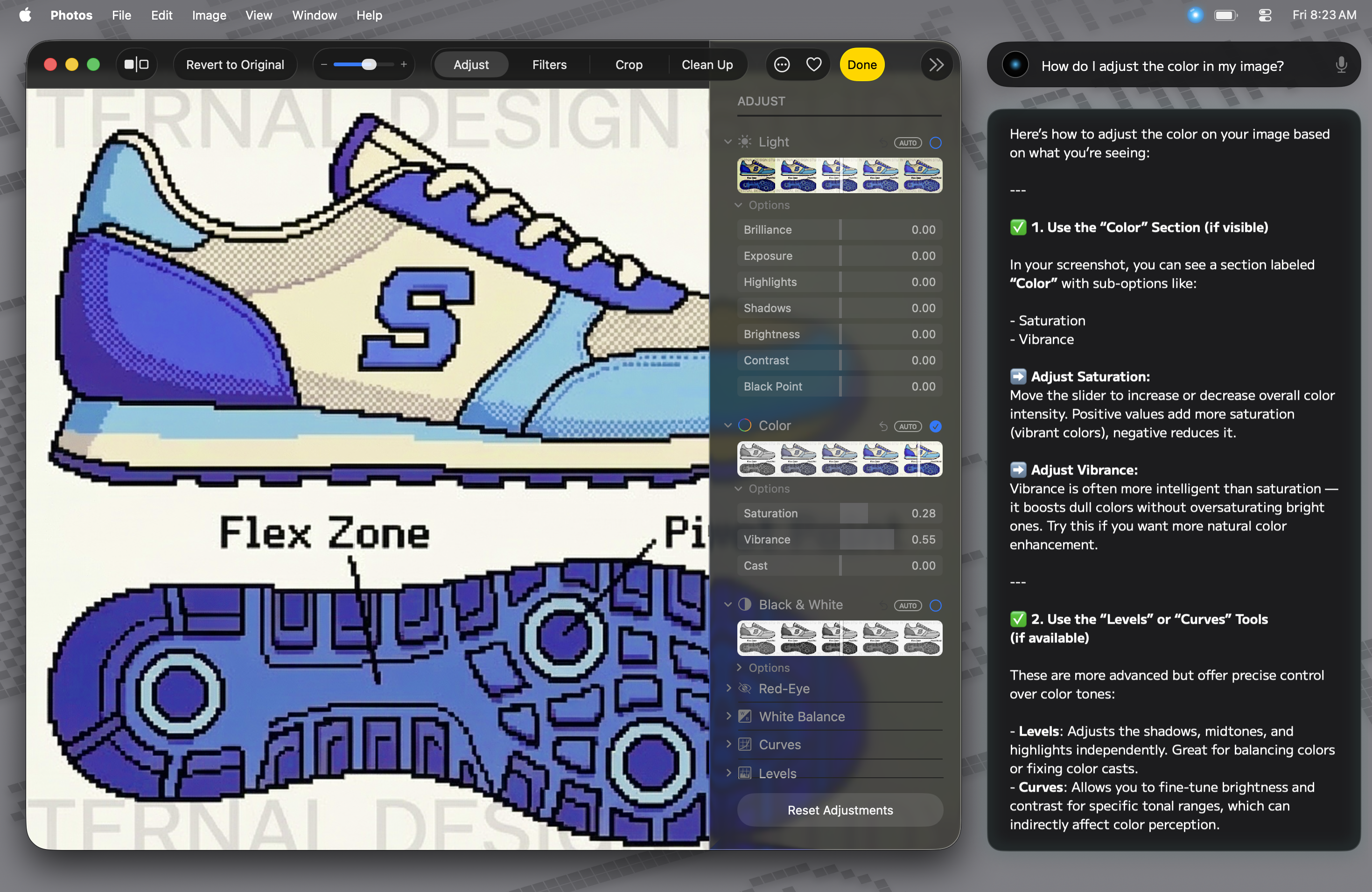
Task: Open the Help menu
Action: pos(369,15)
